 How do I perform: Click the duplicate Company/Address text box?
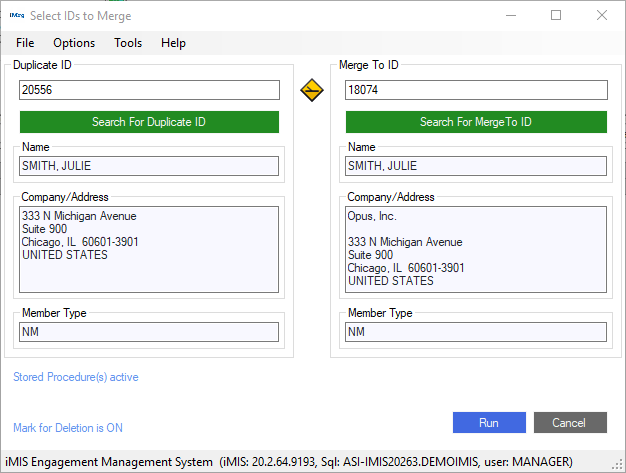[149, 250]
